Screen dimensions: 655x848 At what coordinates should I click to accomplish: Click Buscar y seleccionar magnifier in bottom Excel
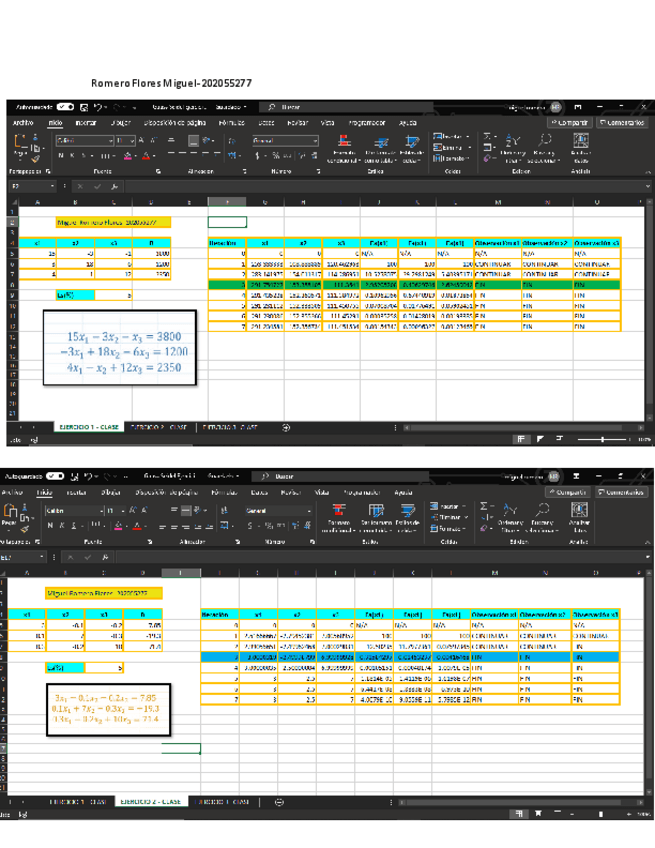pos(545,512)
